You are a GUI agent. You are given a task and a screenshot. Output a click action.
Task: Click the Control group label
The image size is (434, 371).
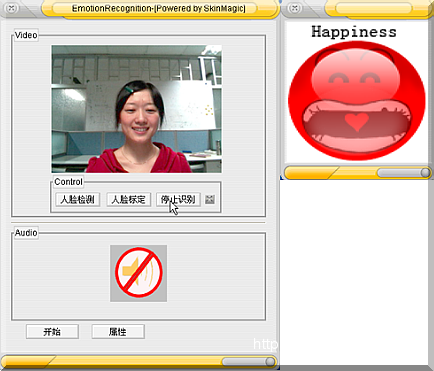(68, 182)
